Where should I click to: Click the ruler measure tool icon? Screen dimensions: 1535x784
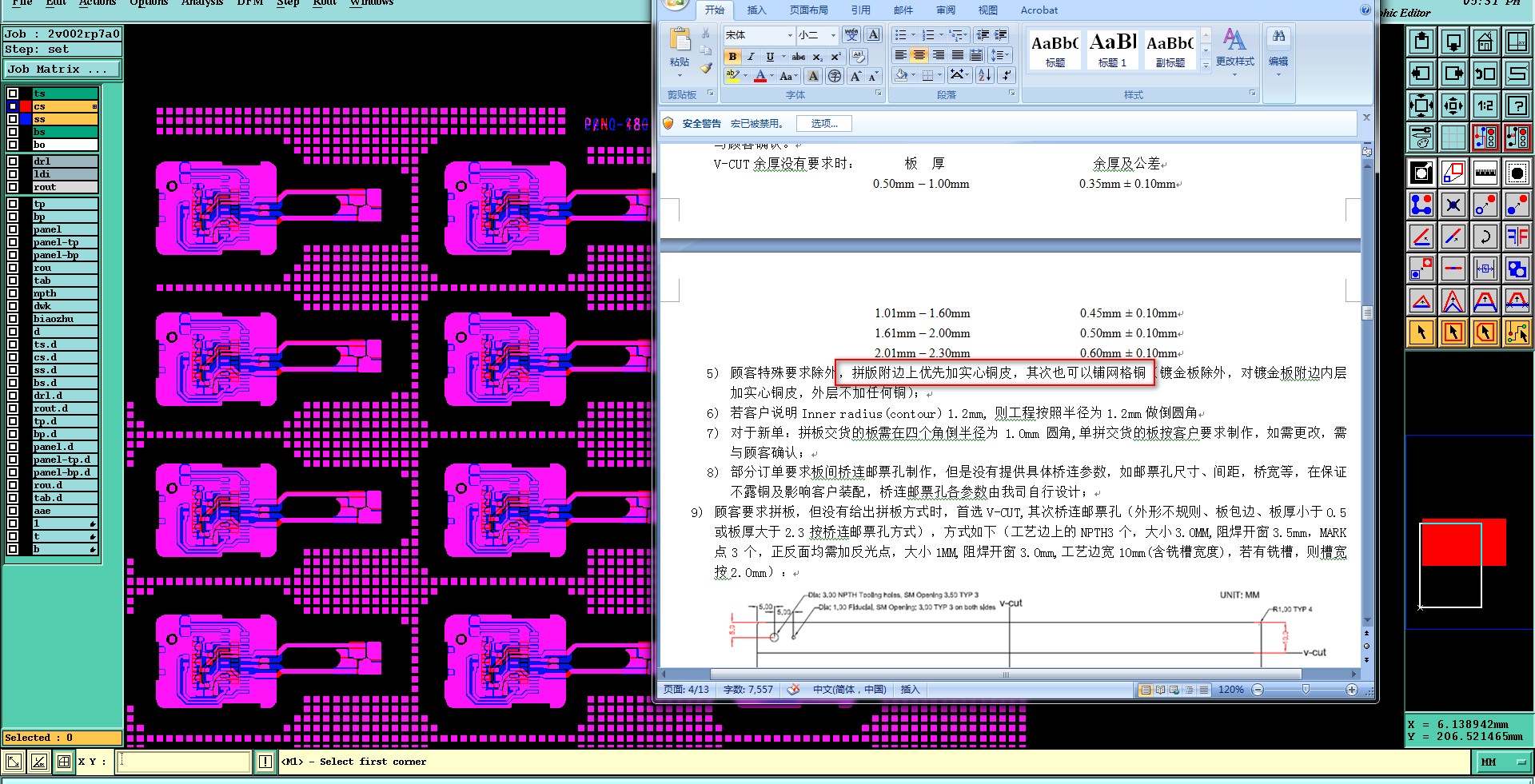coord(1485,172)
